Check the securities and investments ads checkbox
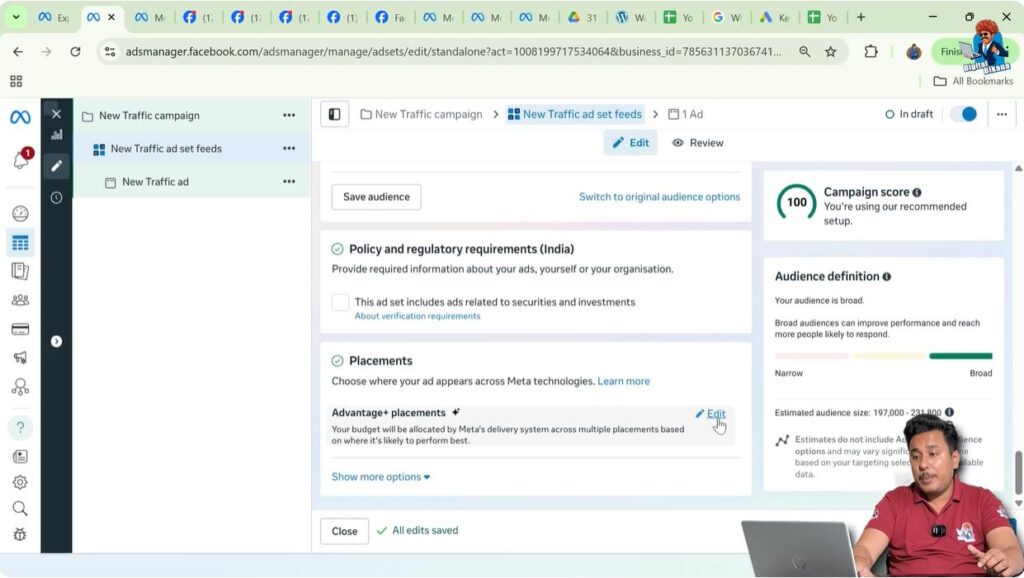 pos(341,302)
